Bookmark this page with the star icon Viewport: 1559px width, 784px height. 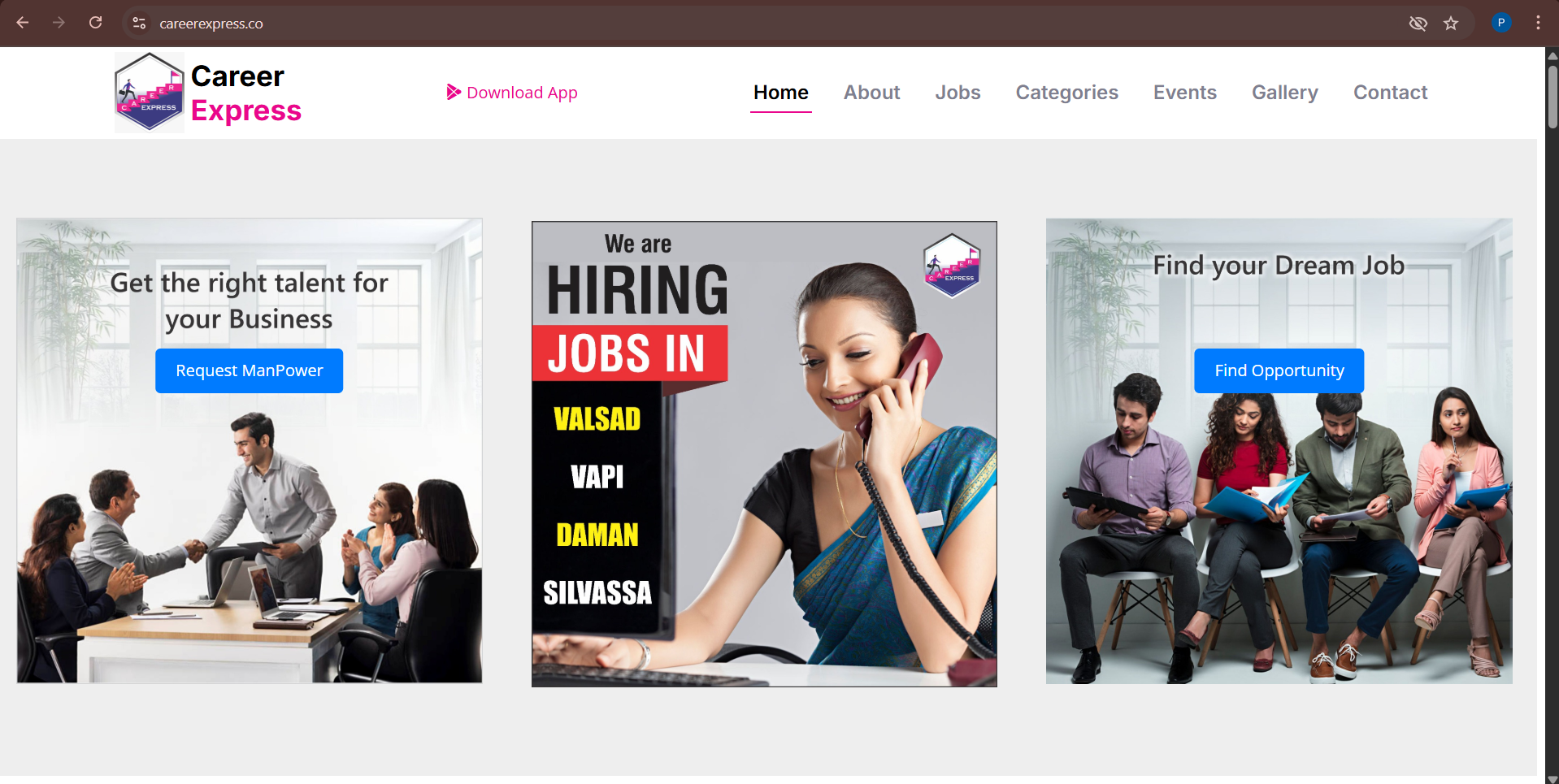(x=1451, y=24)
